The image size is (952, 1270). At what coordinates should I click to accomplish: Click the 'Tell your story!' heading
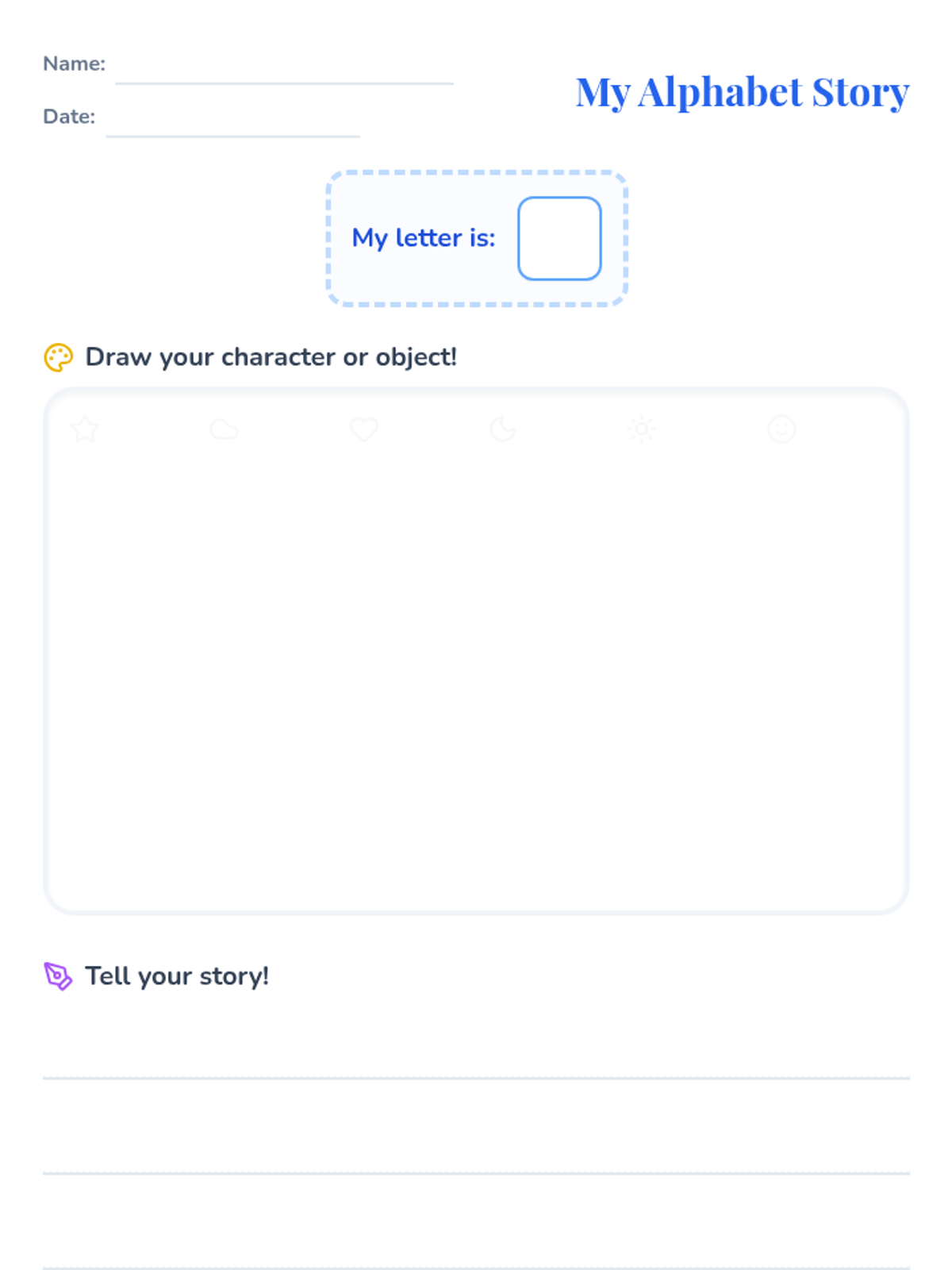(x=177, y=976)
